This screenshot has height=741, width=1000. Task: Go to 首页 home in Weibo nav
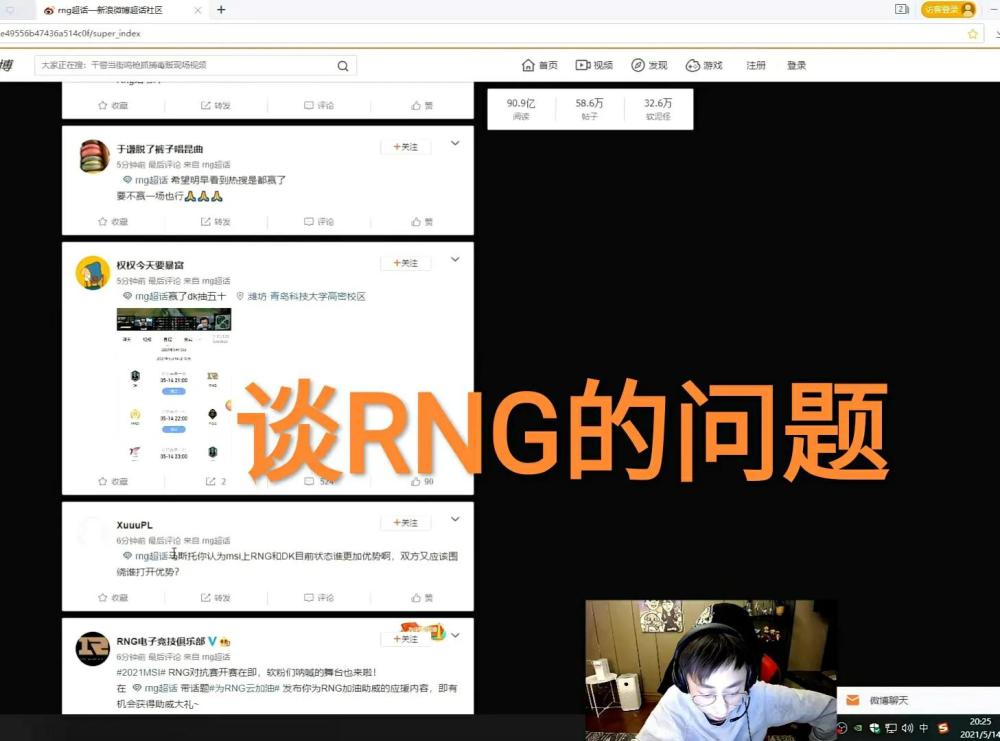coord(540,65)
